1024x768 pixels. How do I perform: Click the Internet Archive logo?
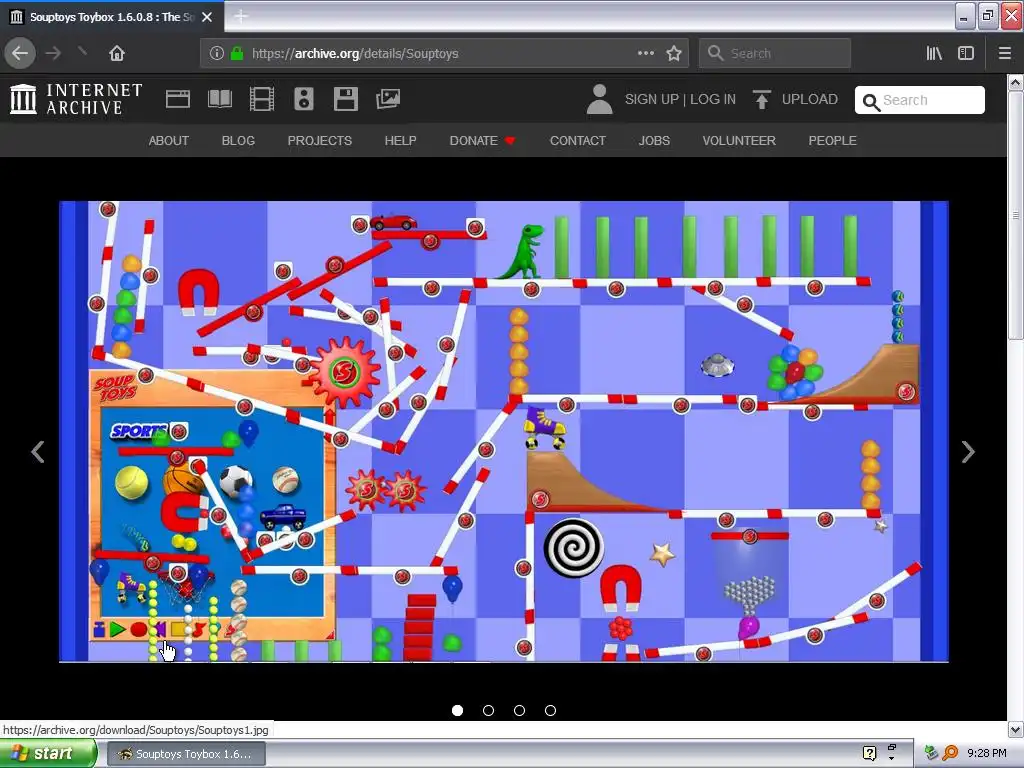pos(76,99)
